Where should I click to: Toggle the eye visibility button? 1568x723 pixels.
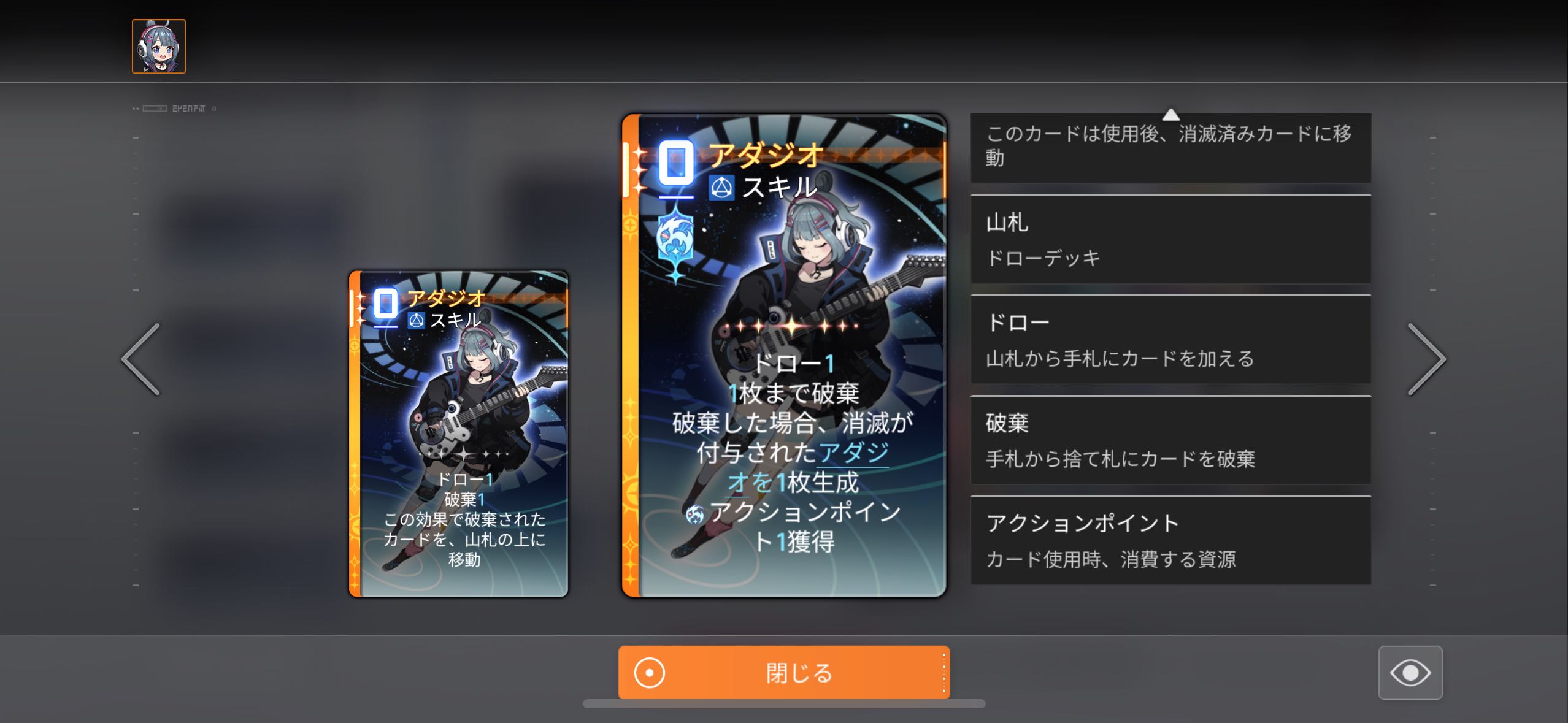(x=1410, y=673)
